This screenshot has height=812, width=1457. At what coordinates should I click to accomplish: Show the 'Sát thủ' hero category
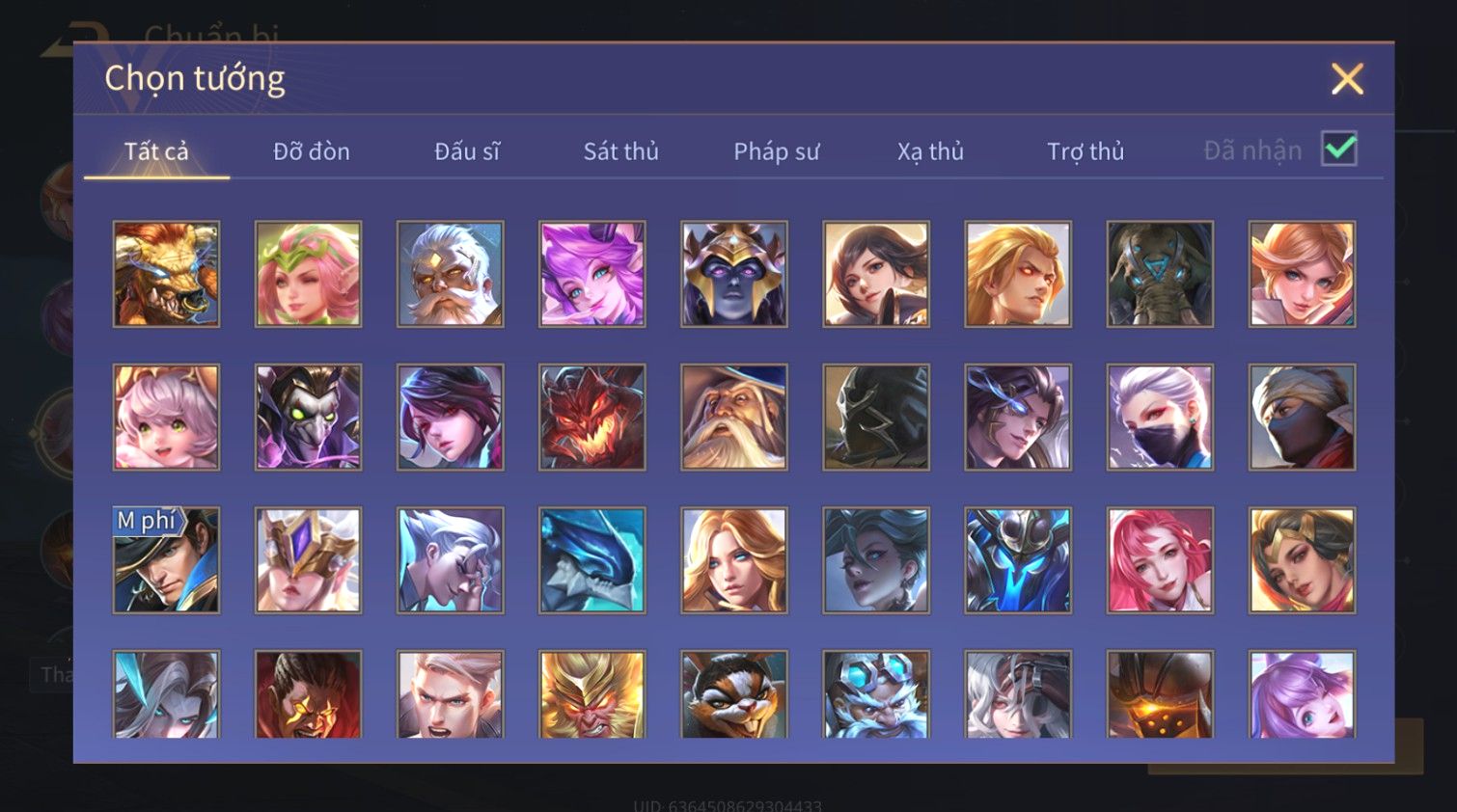pos(620,151)
